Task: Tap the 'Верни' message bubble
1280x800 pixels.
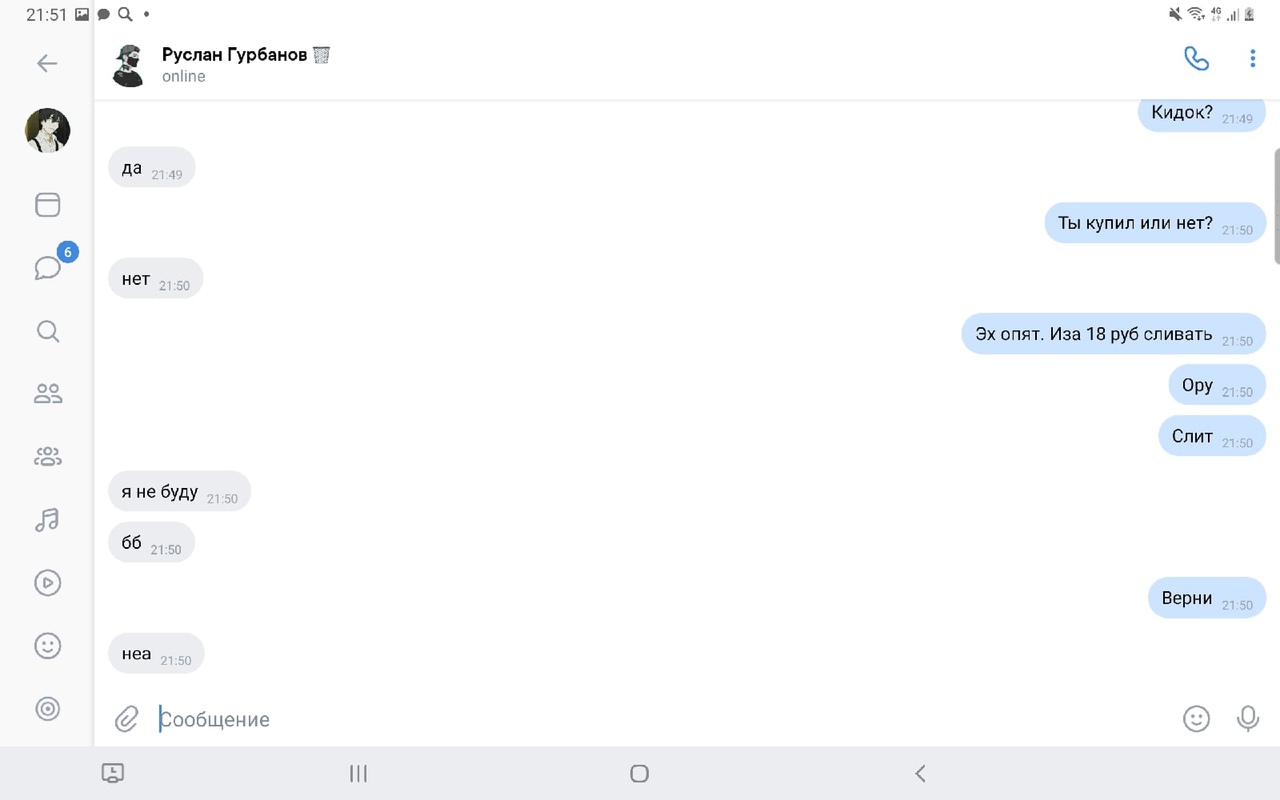Action: [x=1207, y=598]
